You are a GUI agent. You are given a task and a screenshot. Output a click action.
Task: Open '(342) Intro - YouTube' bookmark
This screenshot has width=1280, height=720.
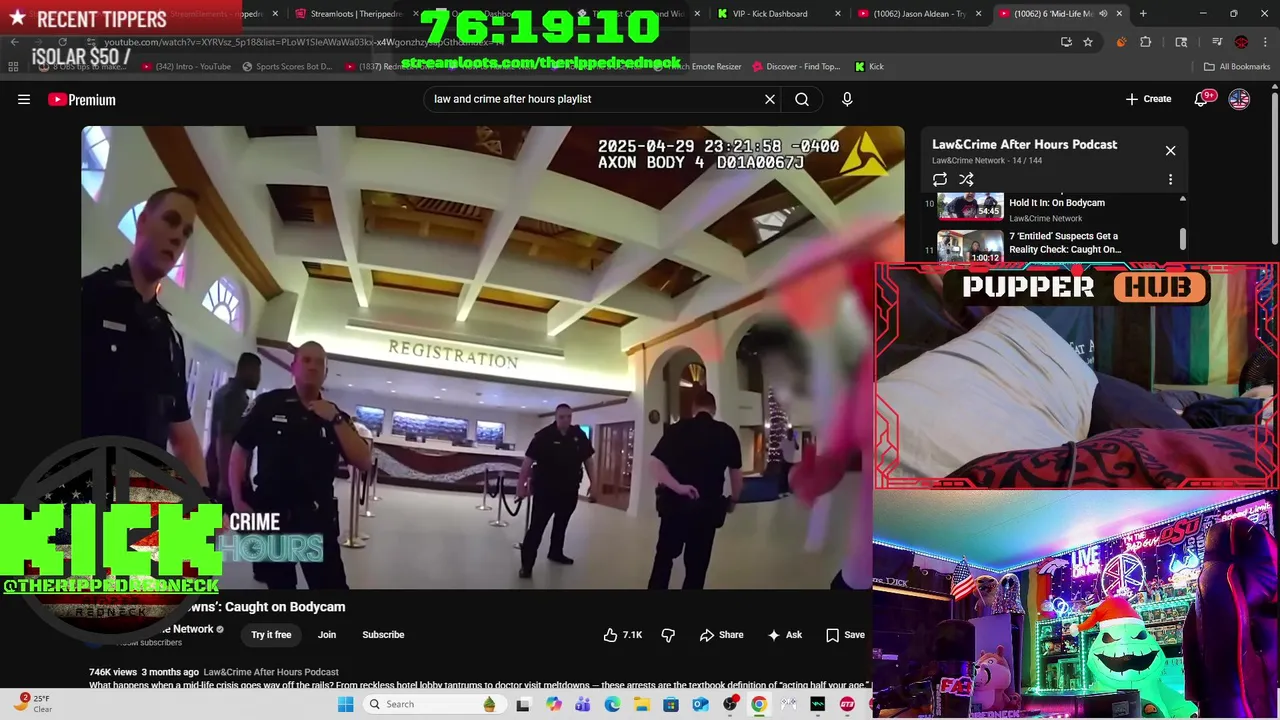187,67
